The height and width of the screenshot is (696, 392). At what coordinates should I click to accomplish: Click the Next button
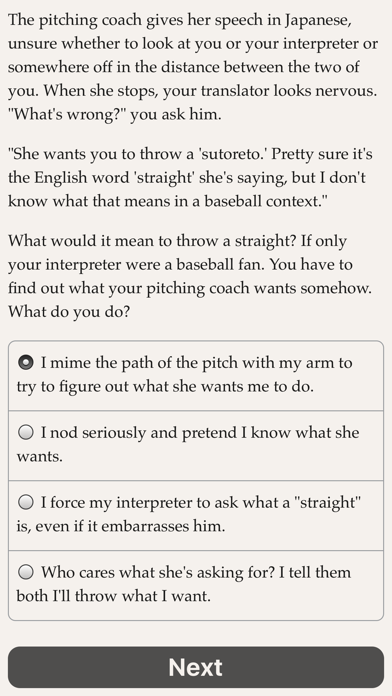196,667
